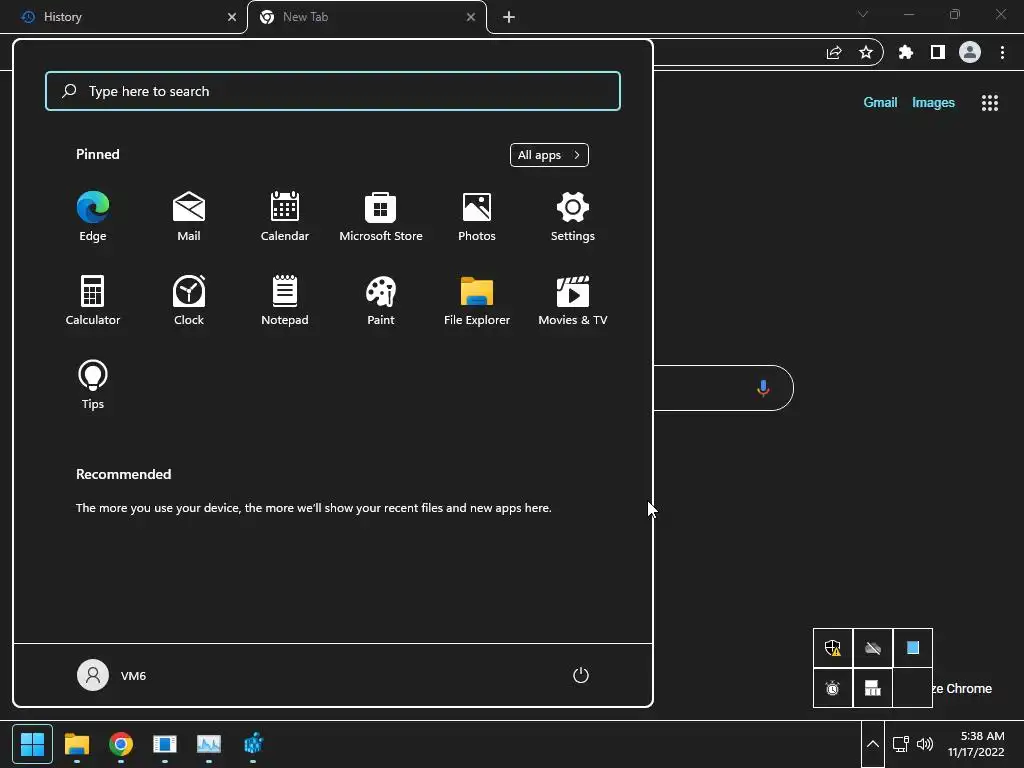Launch Movies & TV app
This screenshot has width=1024, height=768.
pos(573,300)
